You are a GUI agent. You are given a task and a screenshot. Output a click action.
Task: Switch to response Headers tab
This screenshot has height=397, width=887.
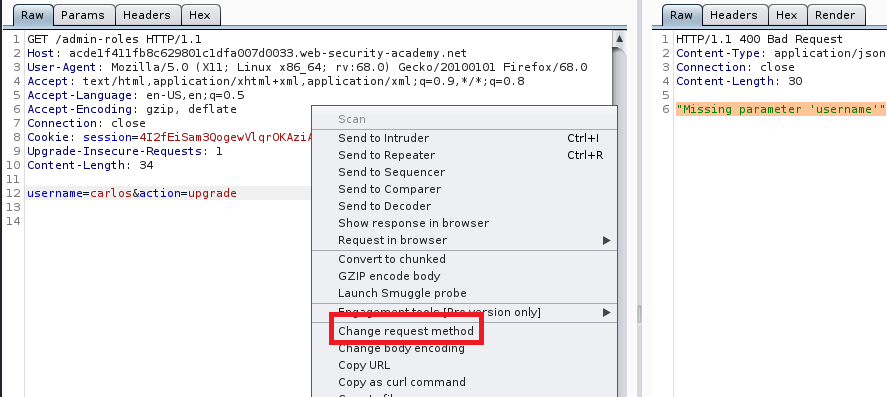(734, 15)
